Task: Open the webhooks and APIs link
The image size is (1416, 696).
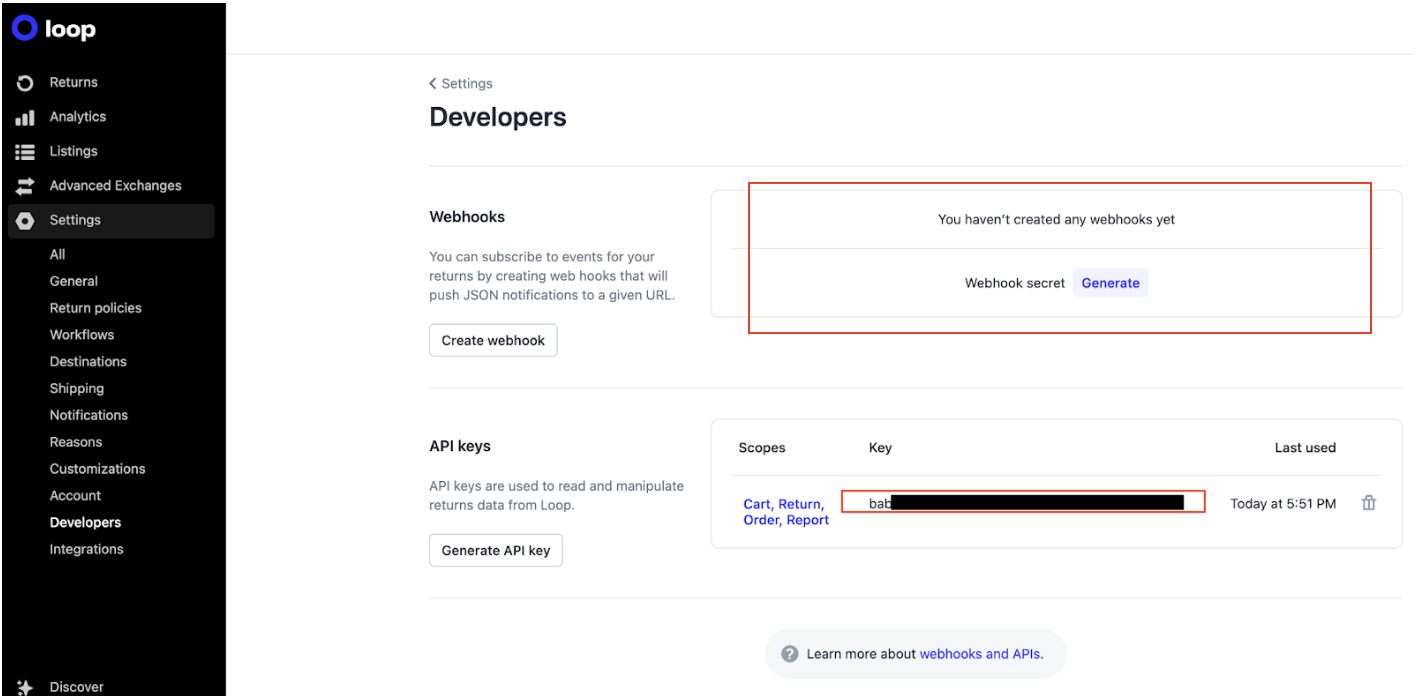Action: click(x=979, y=654)
